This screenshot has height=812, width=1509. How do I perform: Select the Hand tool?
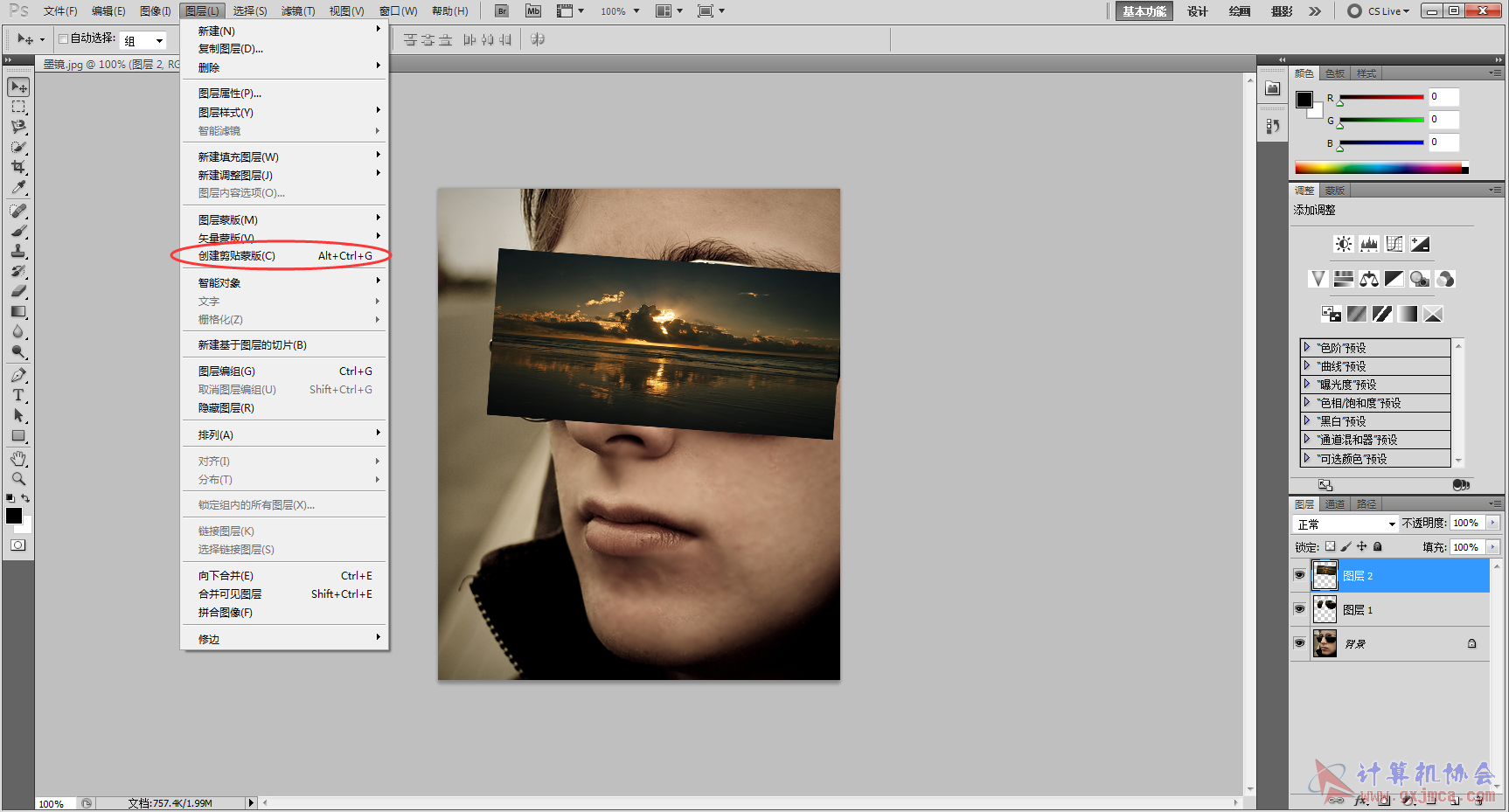pos(18,459)
